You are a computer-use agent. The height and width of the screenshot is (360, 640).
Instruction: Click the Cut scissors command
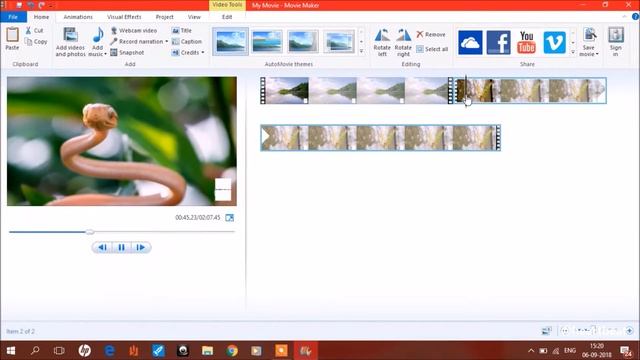(x=34, y=31)
